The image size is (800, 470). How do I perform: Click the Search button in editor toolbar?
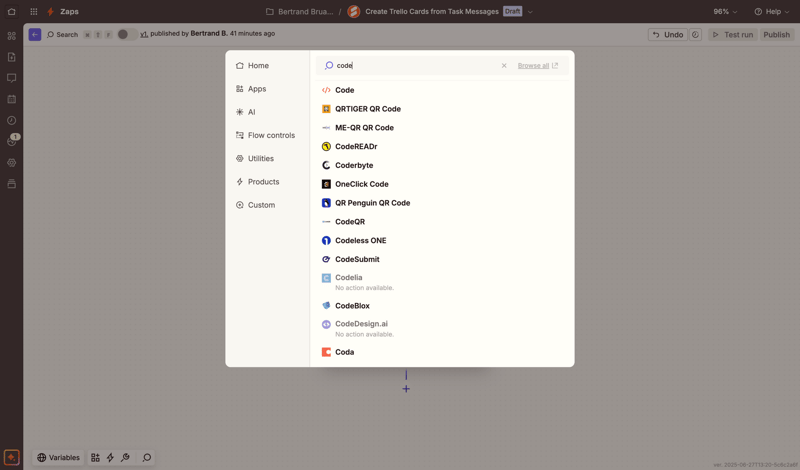pos(62,34)
